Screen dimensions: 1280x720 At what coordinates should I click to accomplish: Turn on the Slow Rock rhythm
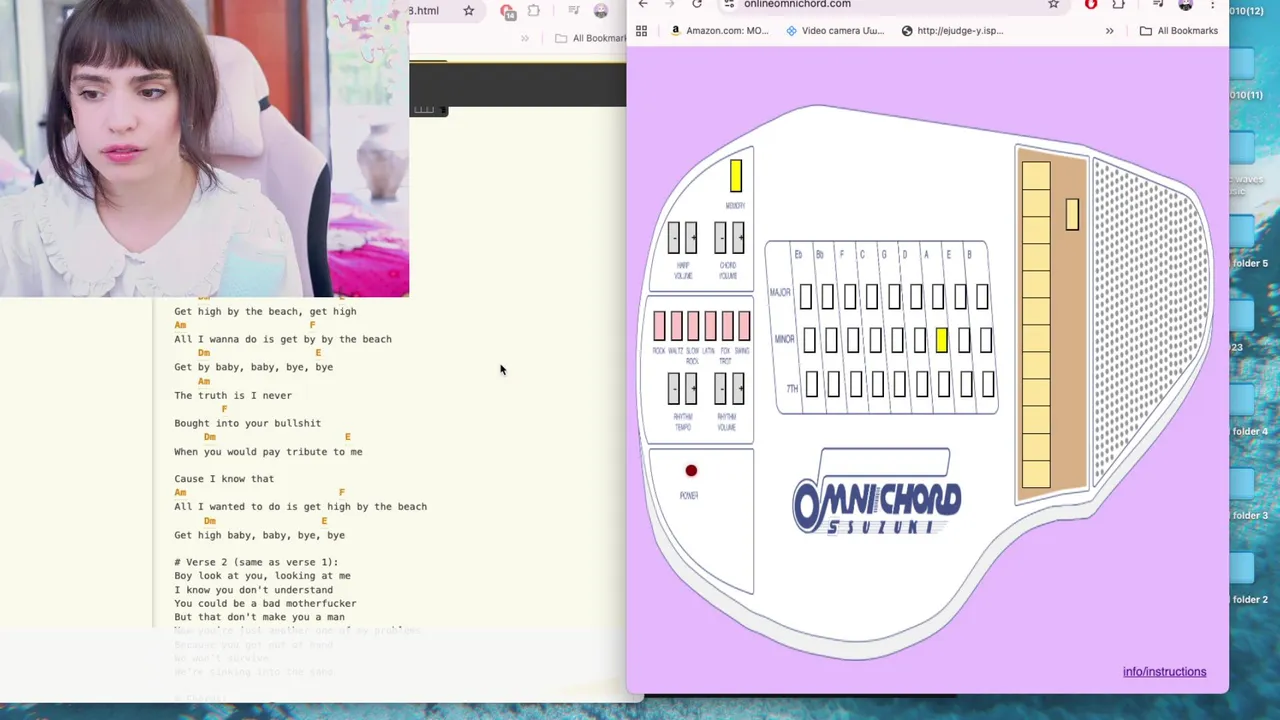693,326
